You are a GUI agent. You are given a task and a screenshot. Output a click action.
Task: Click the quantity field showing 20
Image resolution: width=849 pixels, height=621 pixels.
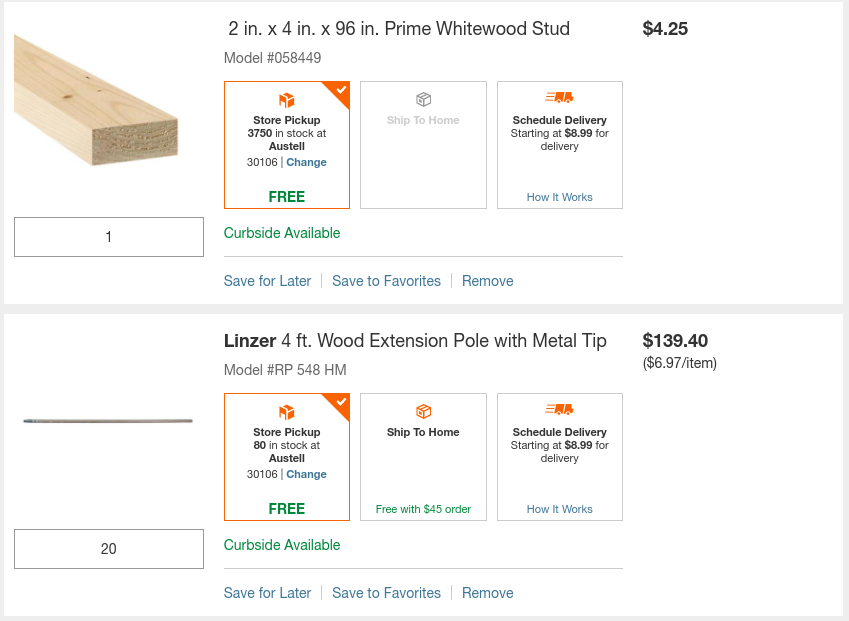109,548
